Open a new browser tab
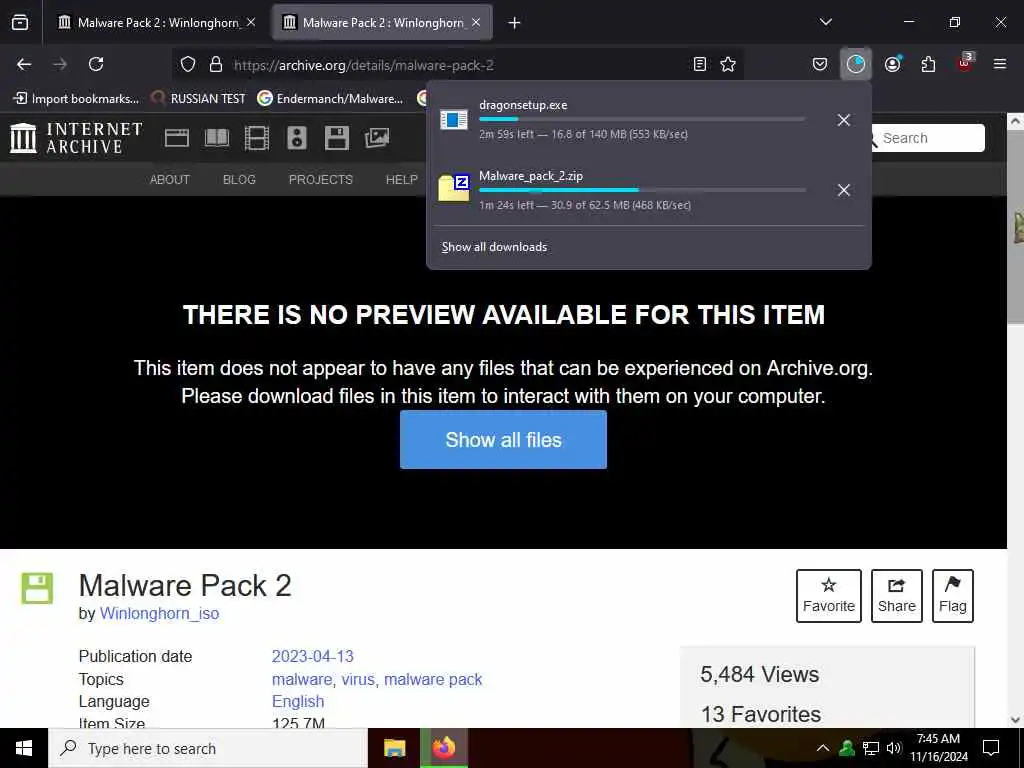This screenshot has width=1024, height=768. tap(515, 23)
